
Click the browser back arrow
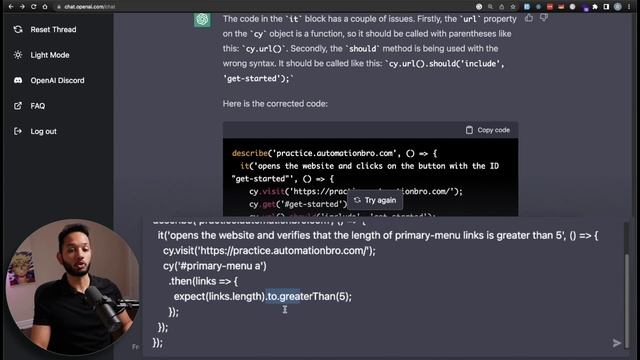click(x=11, y=7)
